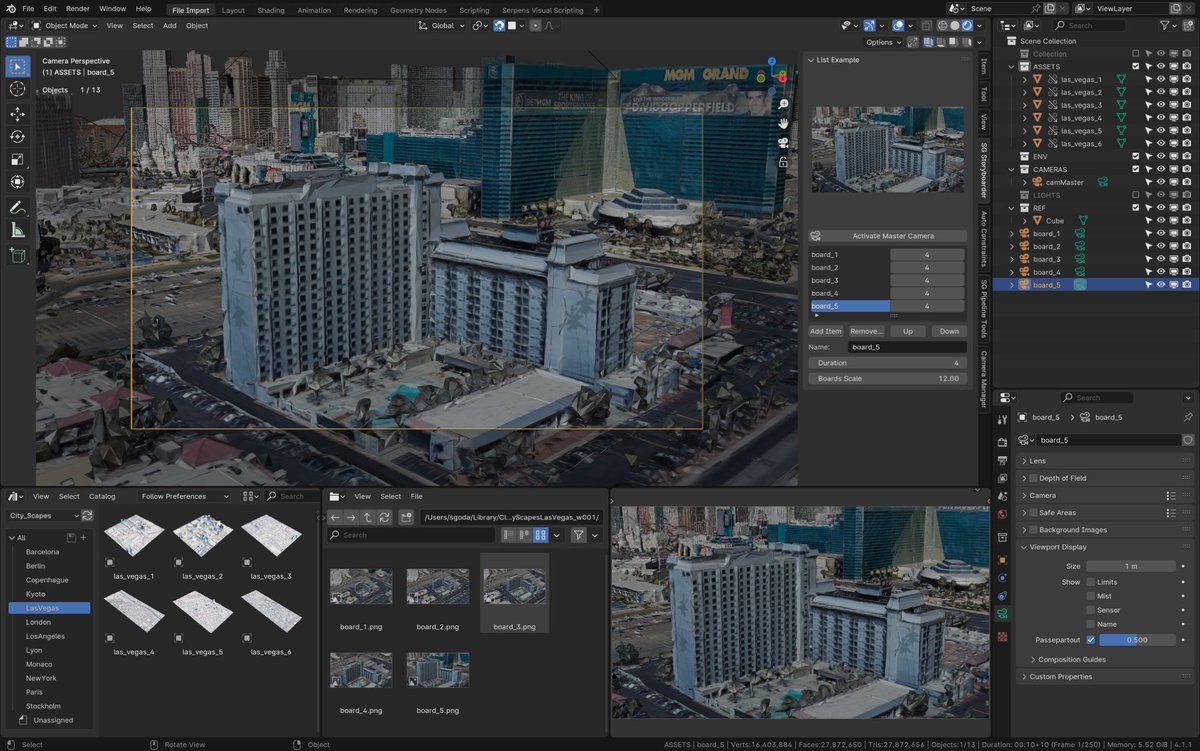This screenshot has height=751, width=1200.
Task: Hide las_vegas_1 in the viewport
Action: (x=1160, y=78)
